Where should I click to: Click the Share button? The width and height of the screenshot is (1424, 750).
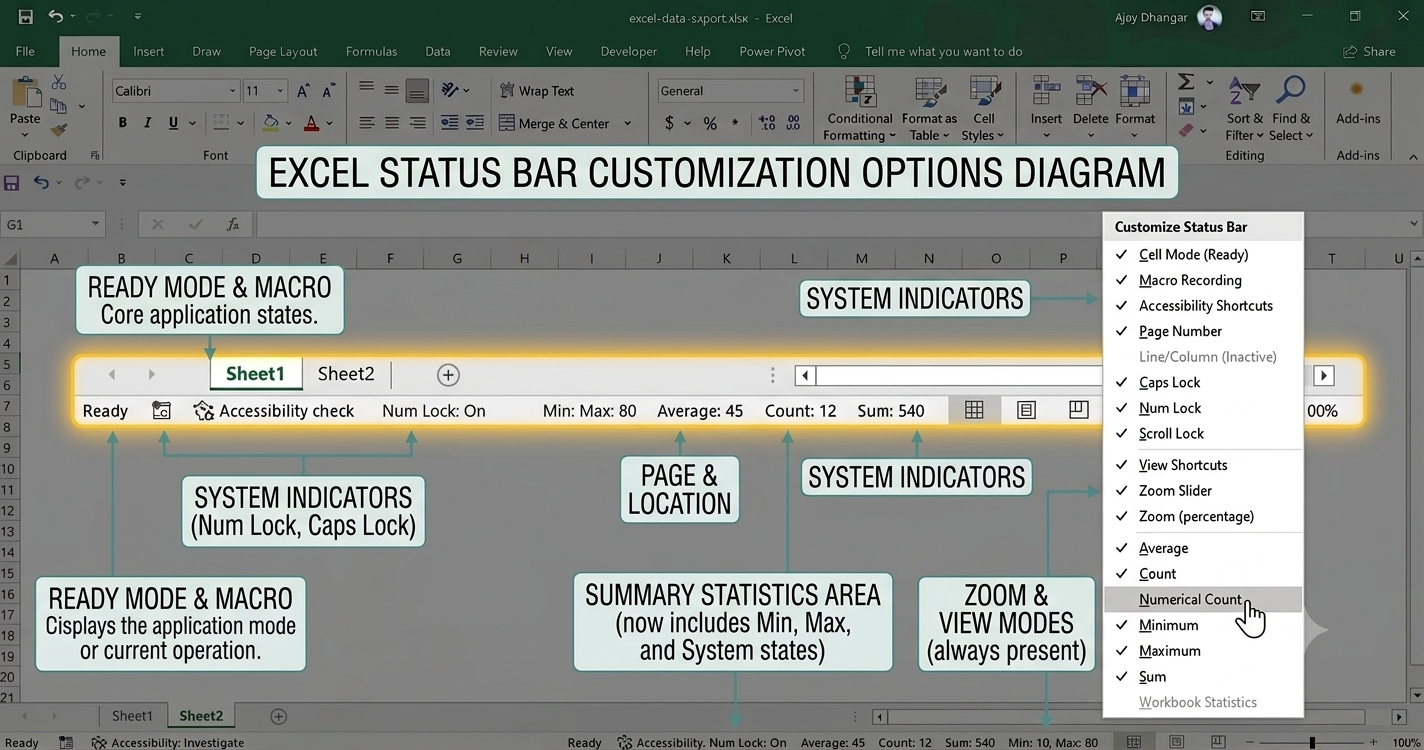tap(1369, 51)
